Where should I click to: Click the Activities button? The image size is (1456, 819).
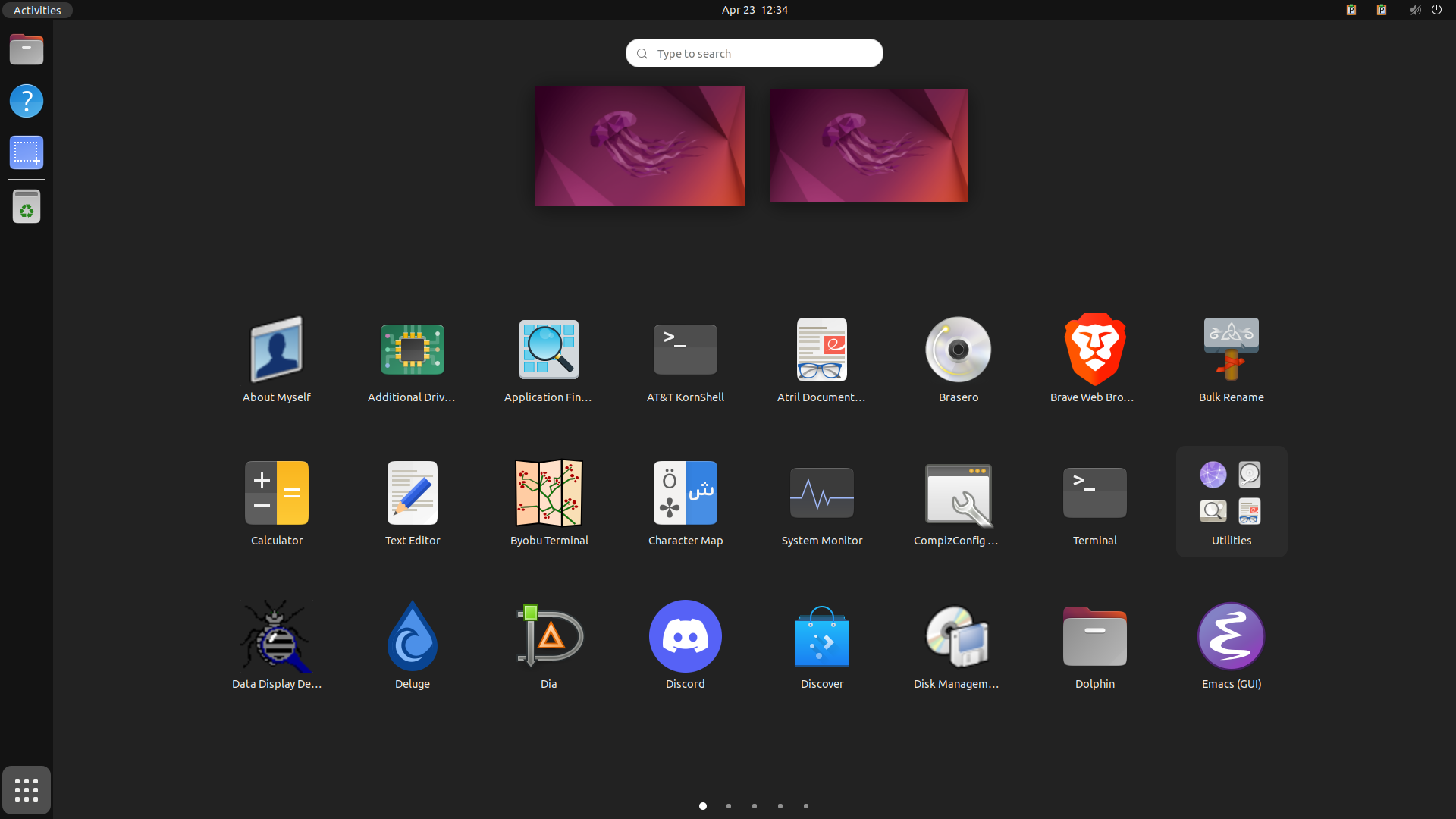click(36, 10)
